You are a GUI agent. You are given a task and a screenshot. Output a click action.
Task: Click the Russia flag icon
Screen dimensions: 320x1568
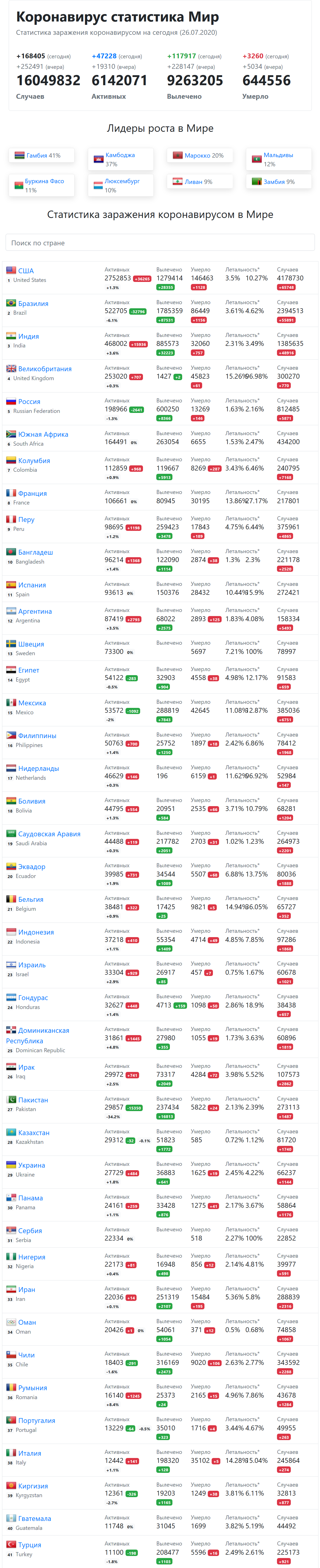coord(11,401)
